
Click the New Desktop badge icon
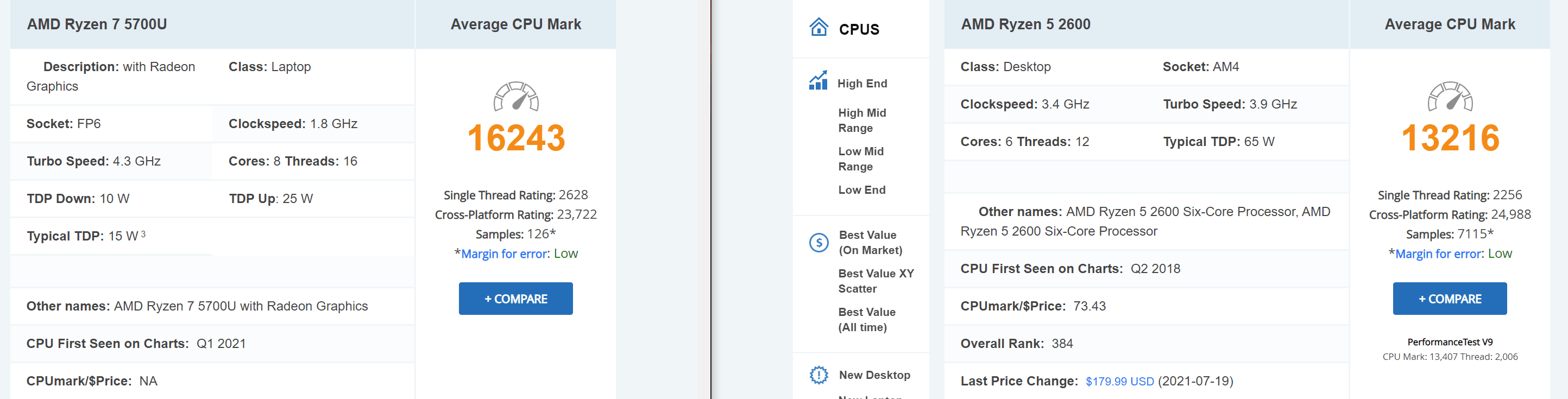coord(818,375)
